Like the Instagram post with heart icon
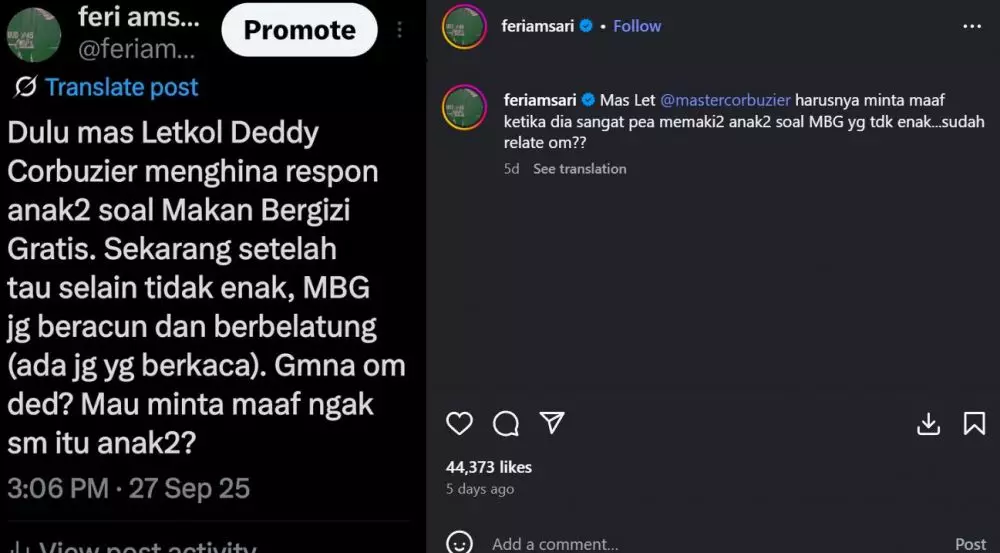The height and width of the screenshot is (553, 1000). 459,424
